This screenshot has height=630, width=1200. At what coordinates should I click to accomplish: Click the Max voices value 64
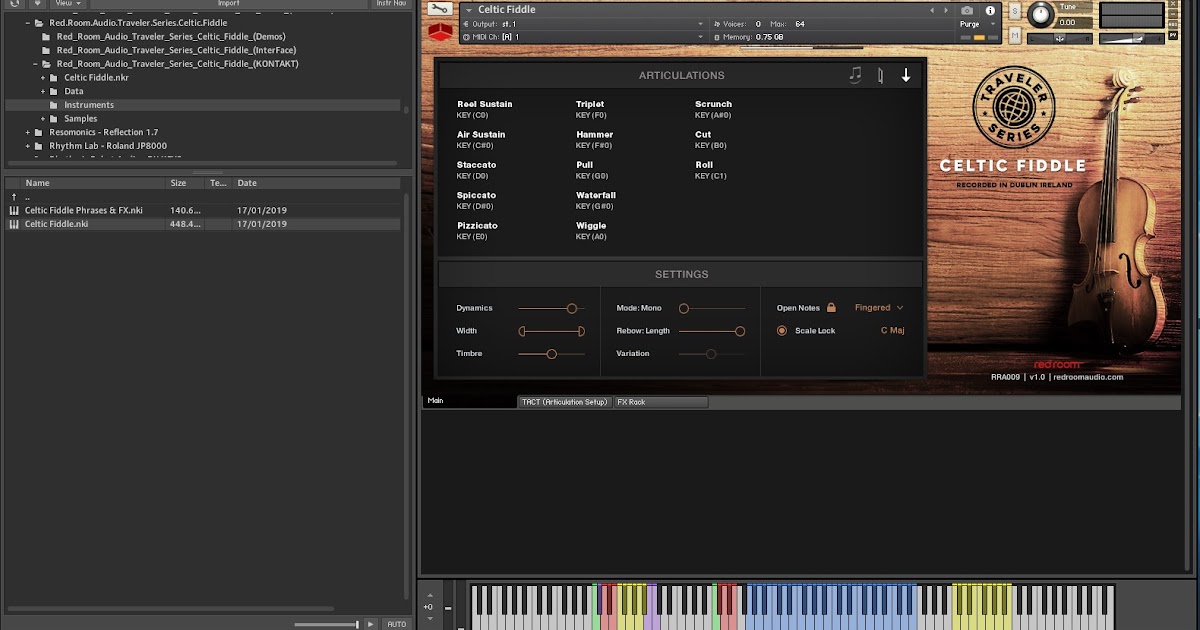pos(800,24)
